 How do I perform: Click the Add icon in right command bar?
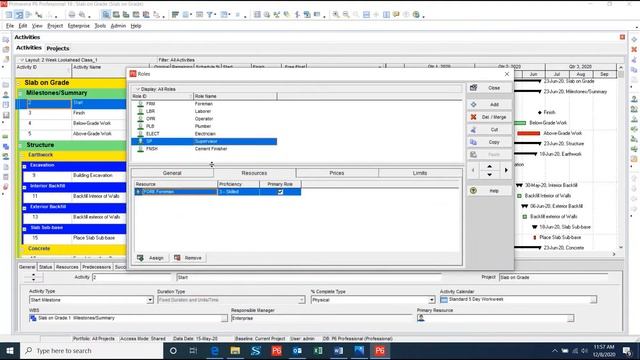point(634,40)
